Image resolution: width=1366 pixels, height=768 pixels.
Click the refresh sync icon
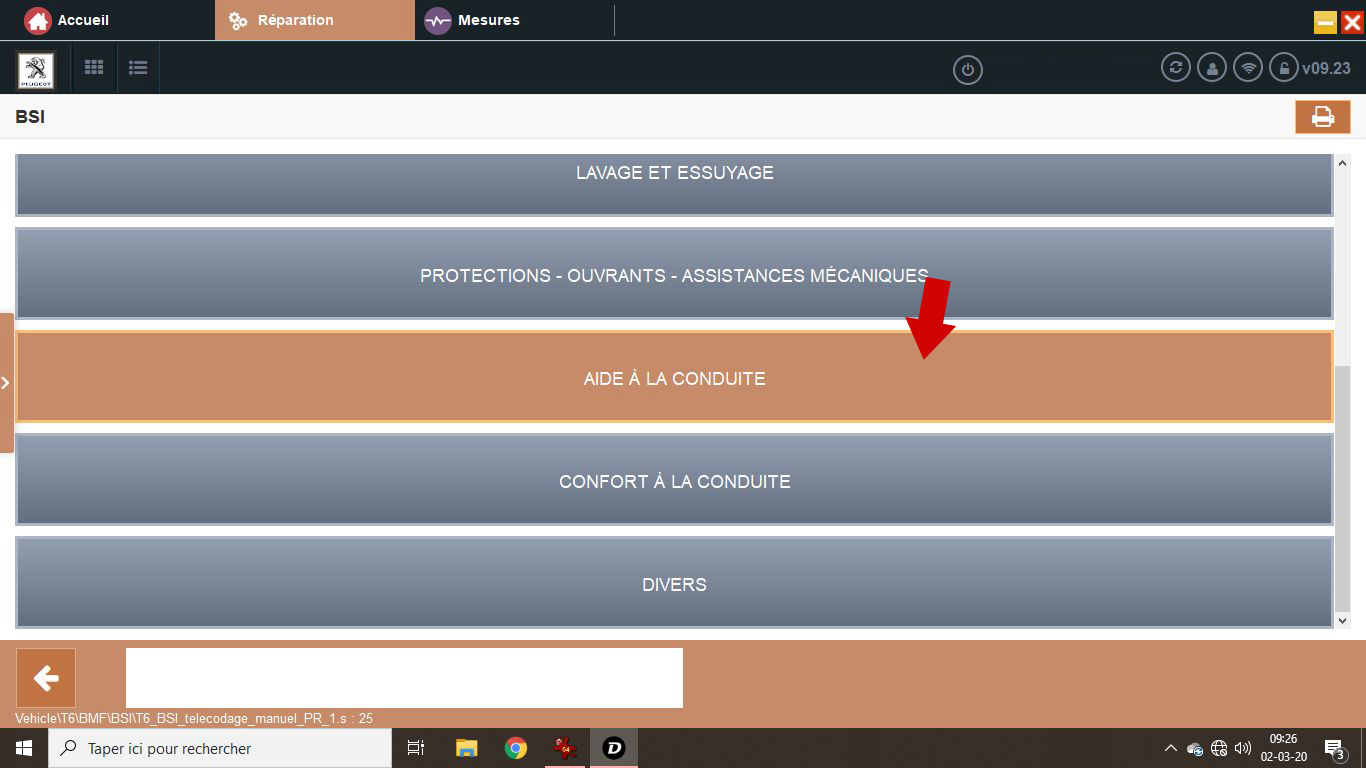point(1176,68)
